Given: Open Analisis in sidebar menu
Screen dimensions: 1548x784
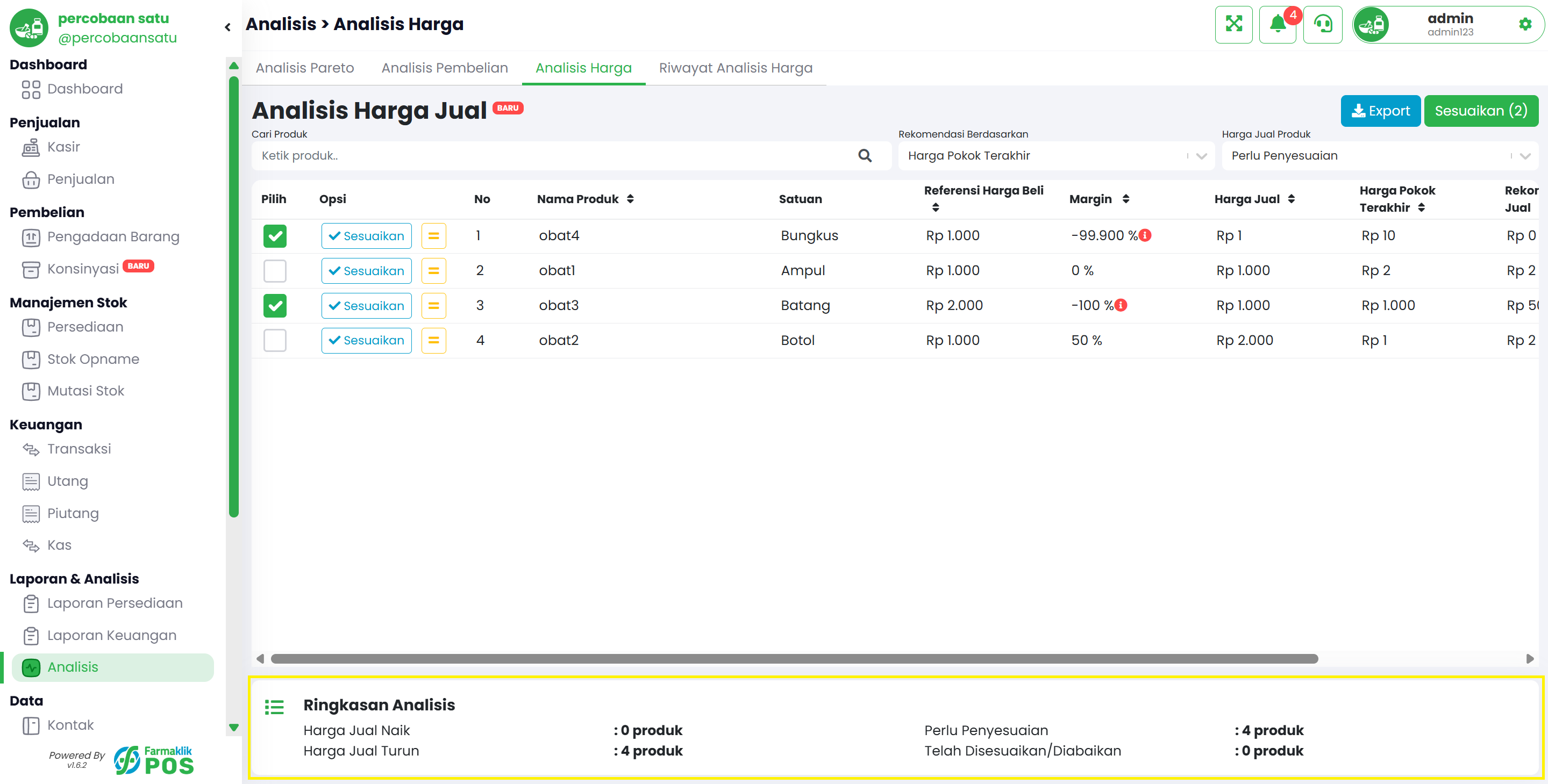Looking at the screenshot, I should [x=113, y=667].
